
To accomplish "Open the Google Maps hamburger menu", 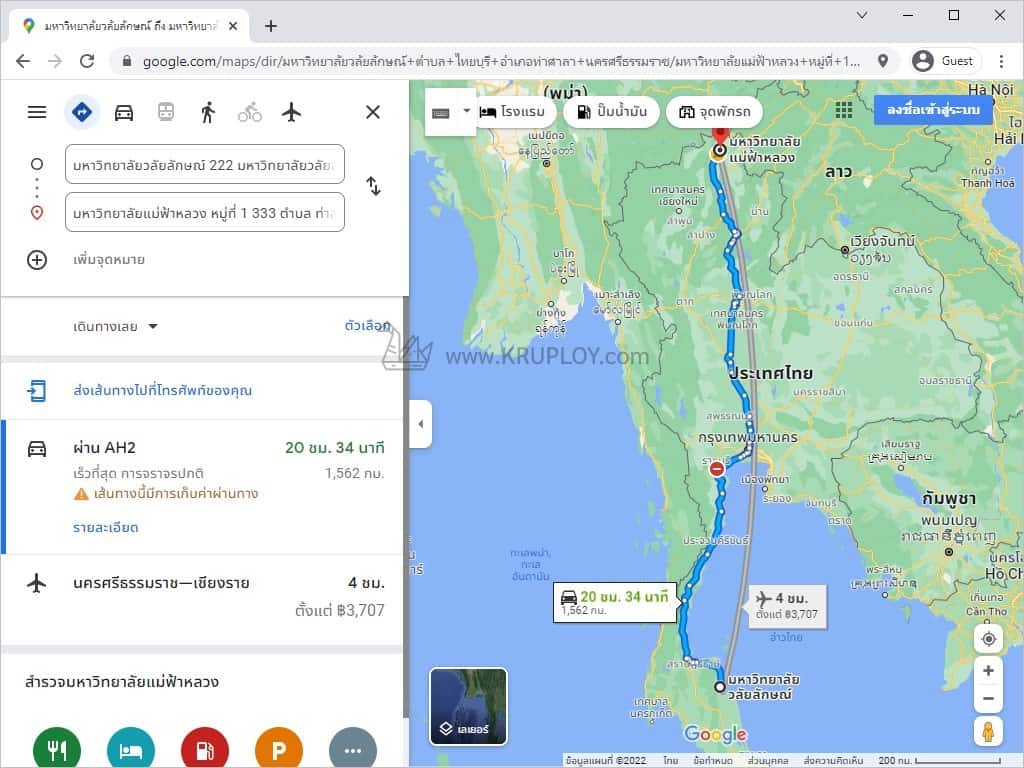I will 37,112.
